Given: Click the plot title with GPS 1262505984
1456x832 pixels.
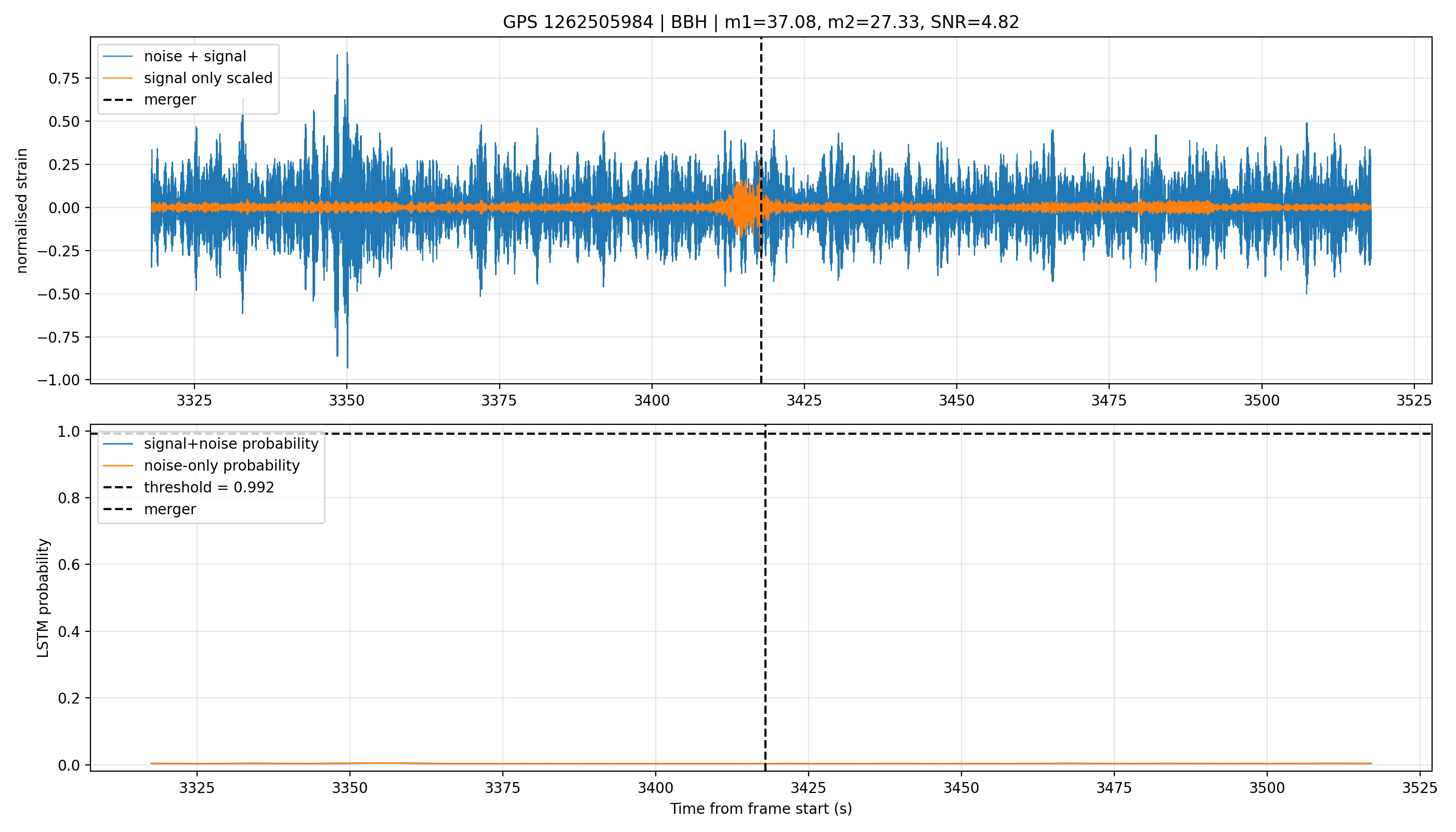Looking at the screenshot, I should [761, 22].
